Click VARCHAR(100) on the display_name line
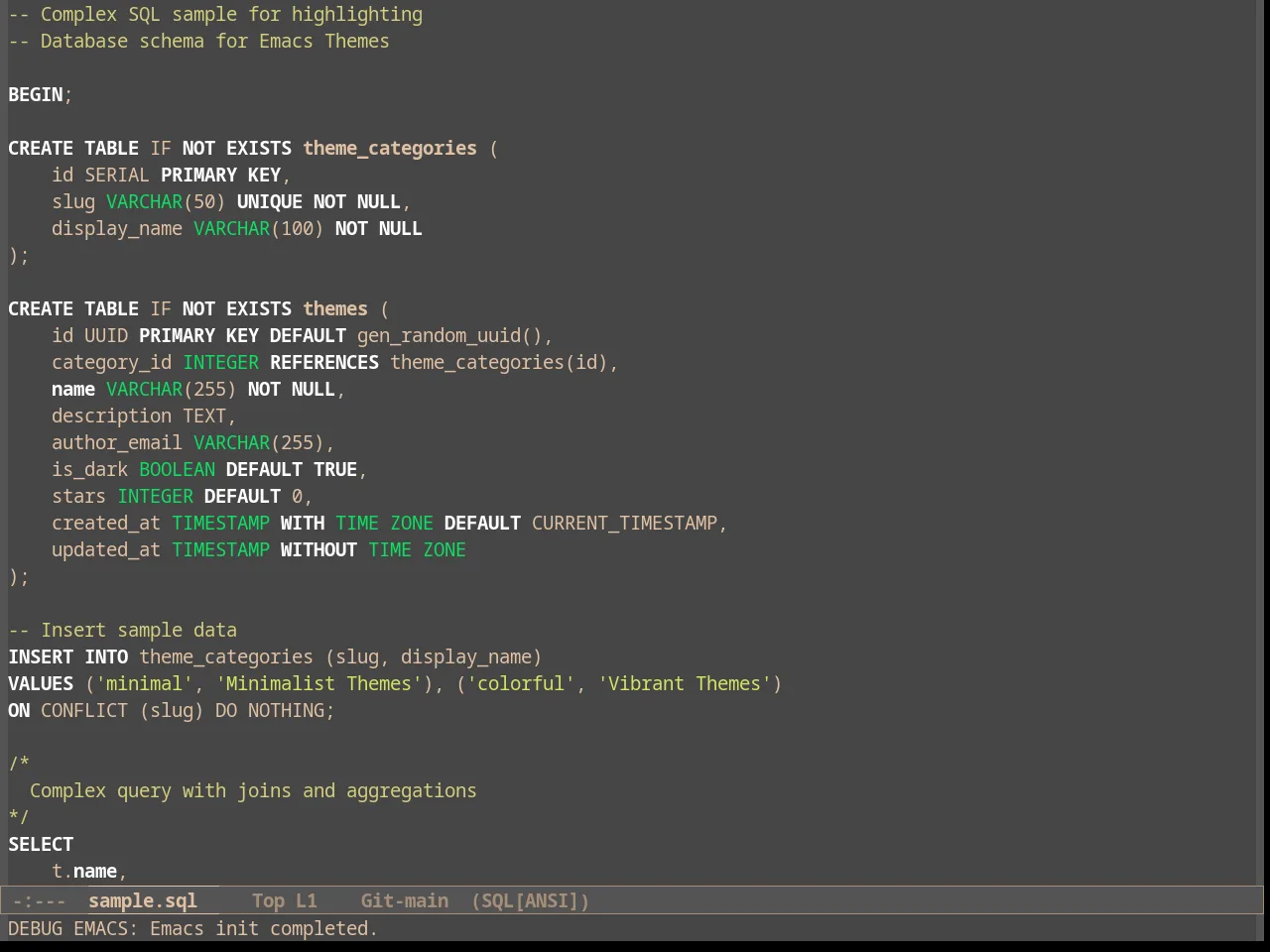1270x952 pixels. [258, 228]
